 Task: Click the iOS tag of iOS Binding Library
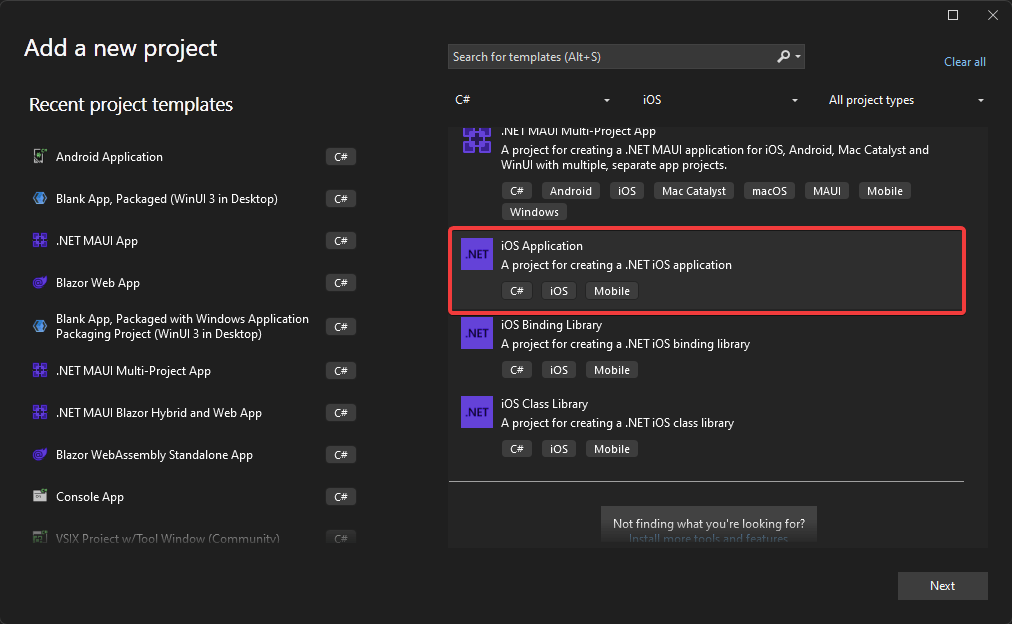[x=559, y=370]
